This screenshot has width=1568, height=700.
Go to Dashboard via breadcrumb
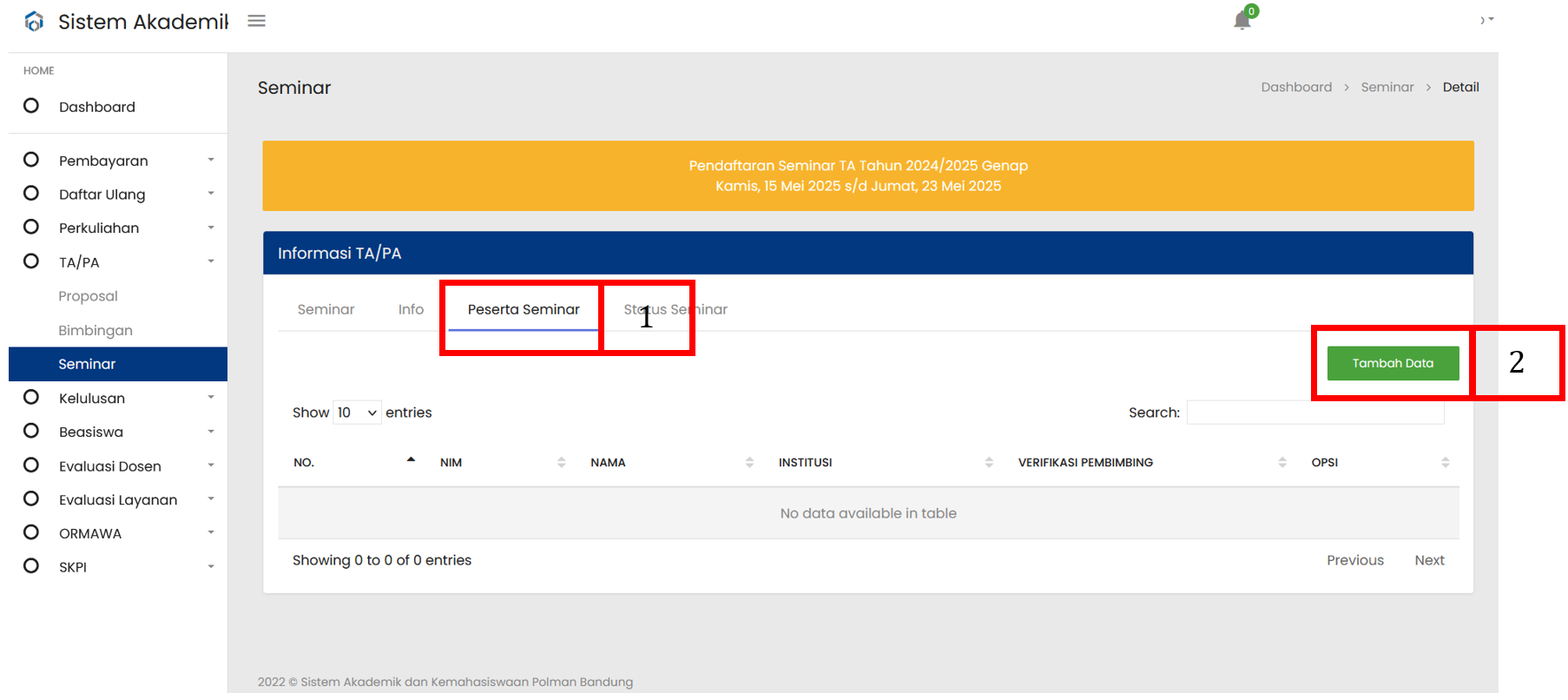[x=1296, y=87]
